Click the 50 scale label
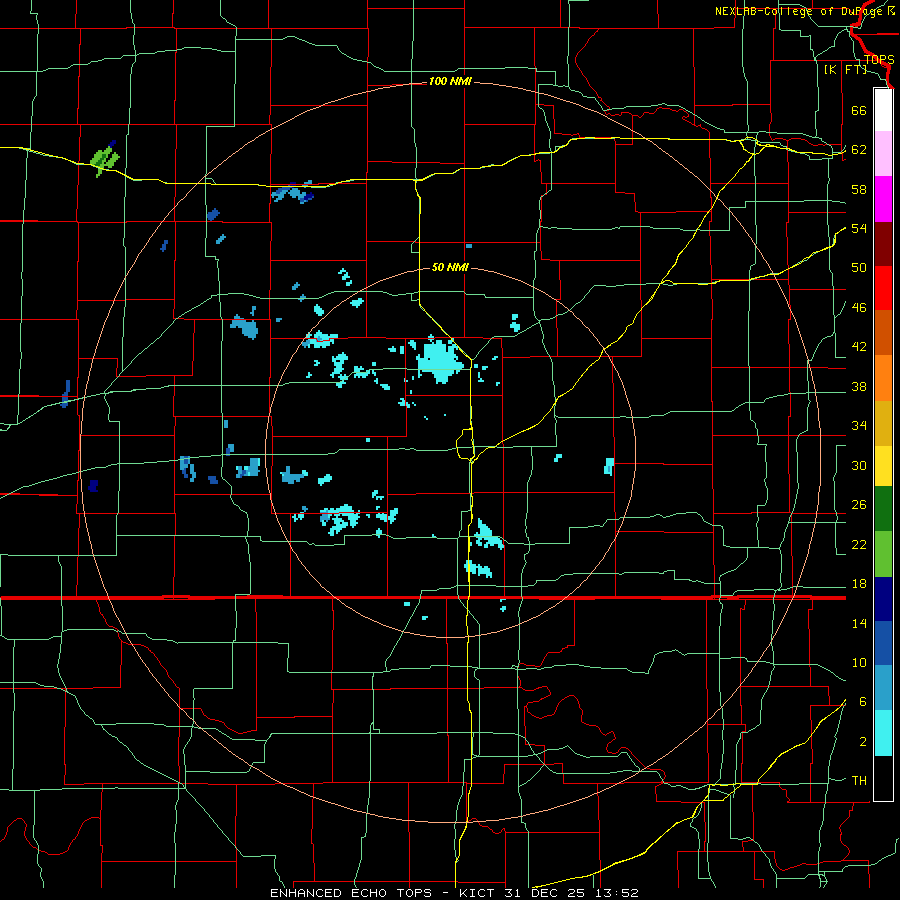 click(x=859, y=268)
